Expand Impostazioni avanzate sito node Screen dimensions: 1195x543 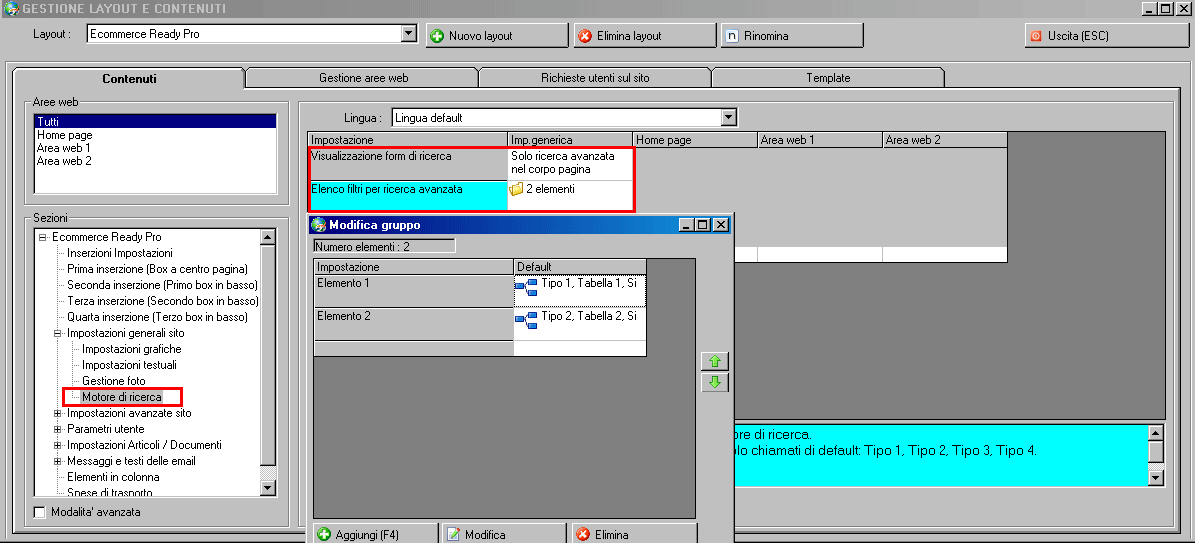(58, 413)
